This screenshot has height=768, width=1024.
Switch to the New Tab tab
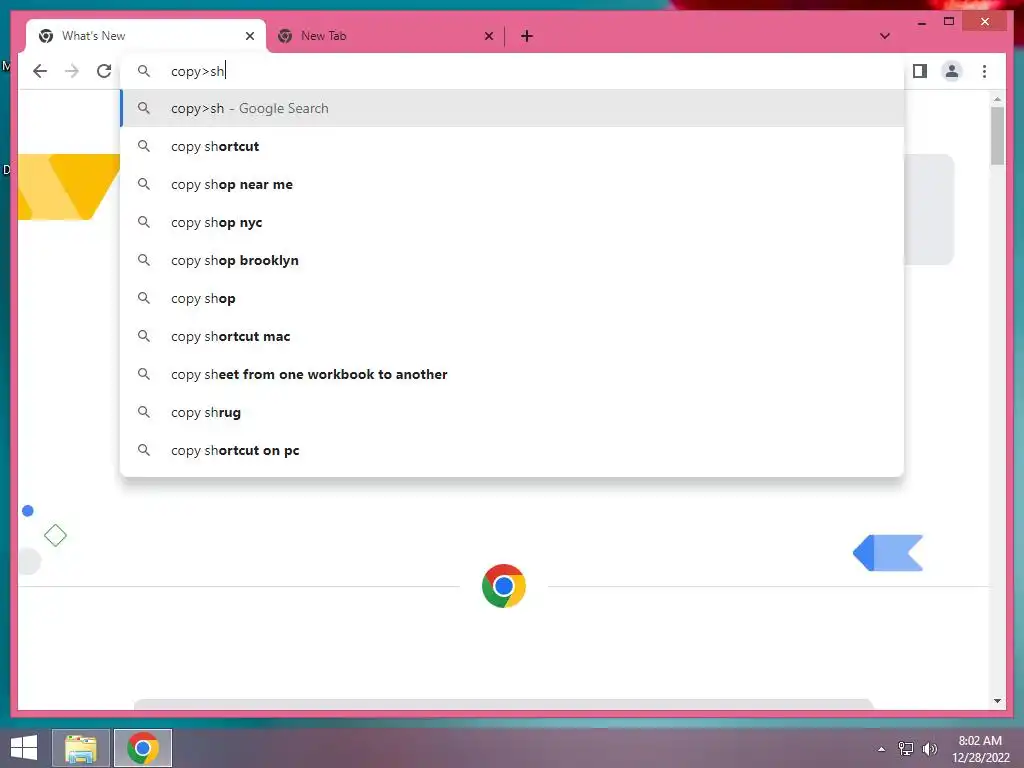point(385,36)
